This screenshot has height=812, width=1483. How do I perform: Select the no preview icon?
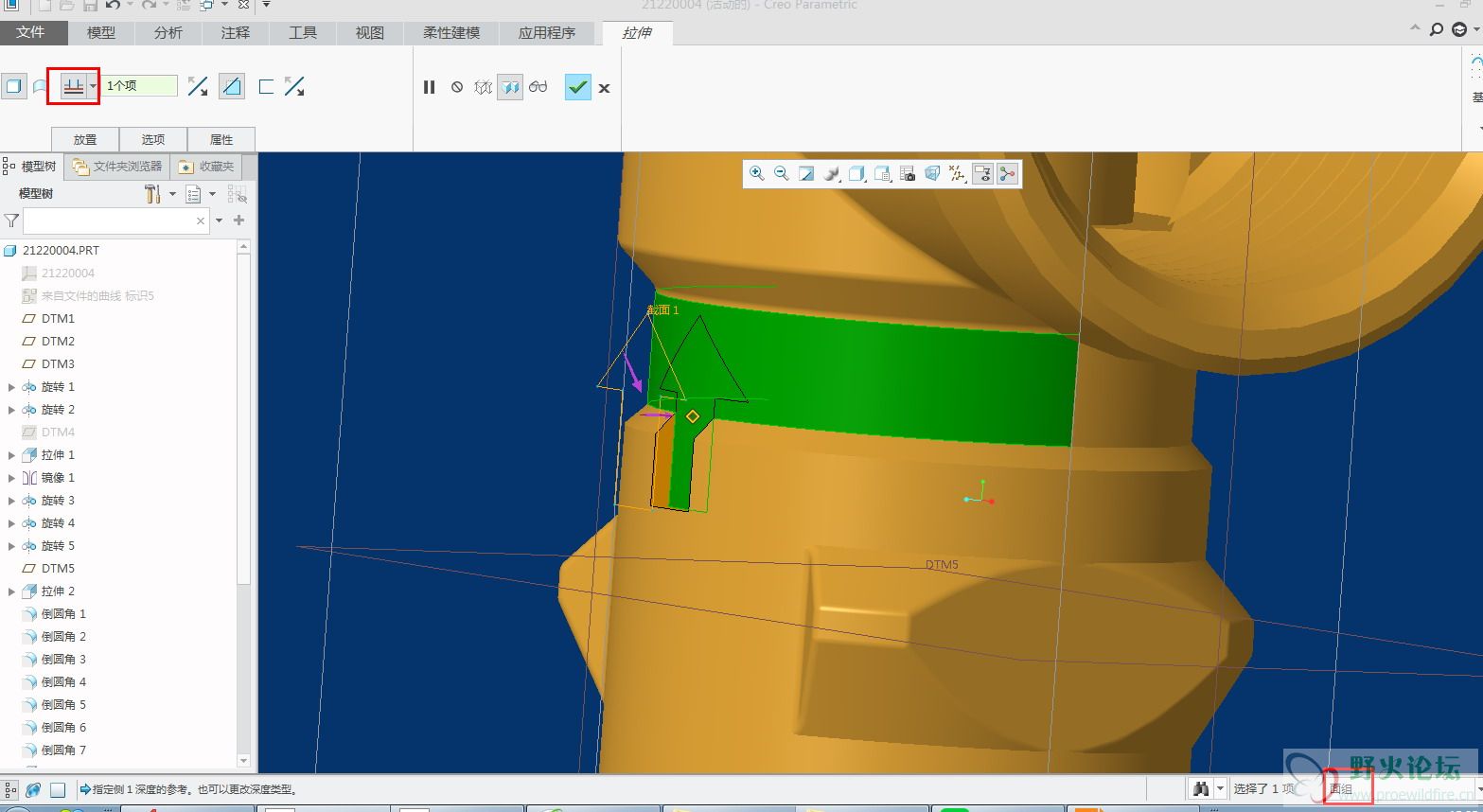tap(457, 87)
